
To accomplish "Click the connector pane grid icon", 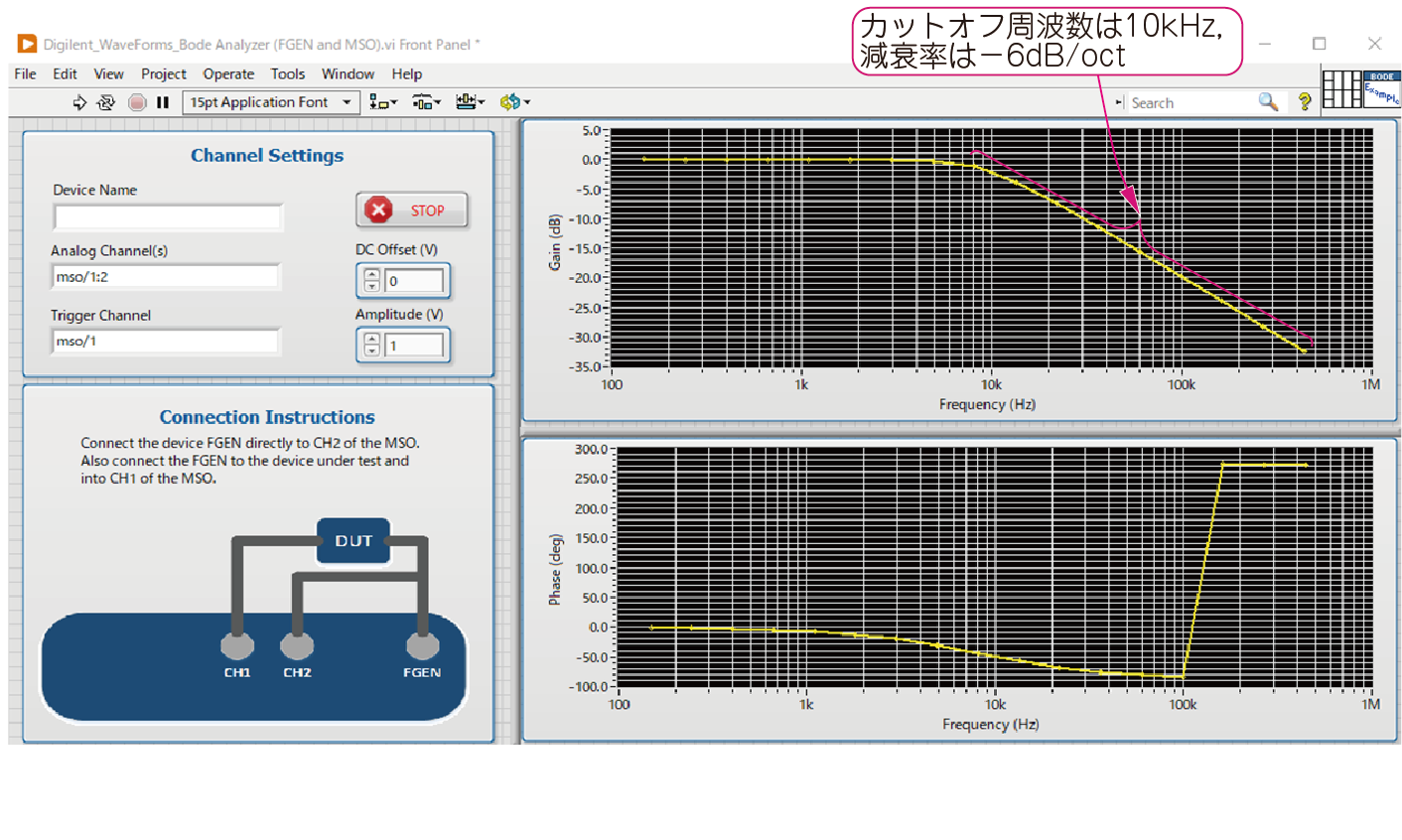I will point(1341,89).
